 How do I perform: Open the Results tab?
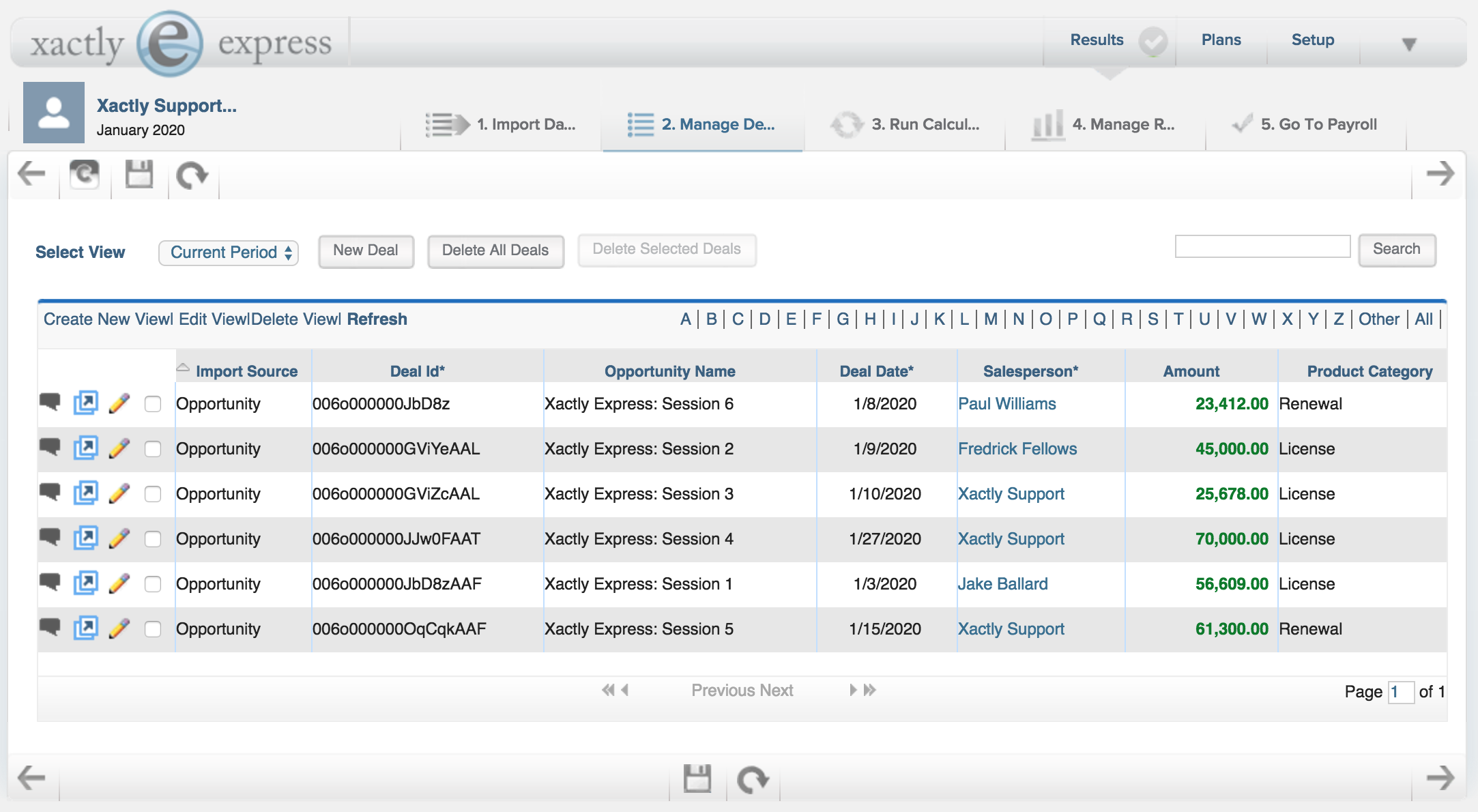[x=1097, y=40]
